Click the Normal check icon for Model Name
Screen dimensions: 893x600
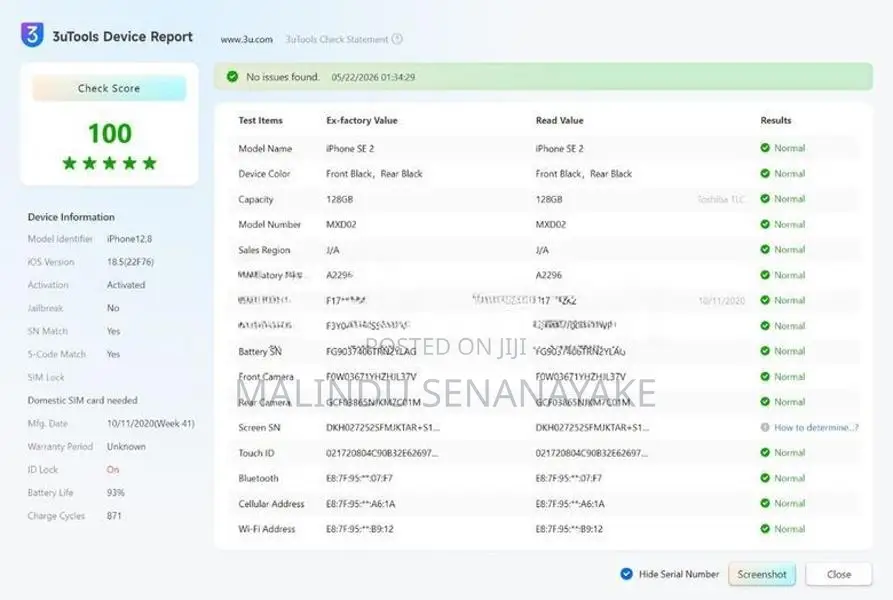point(765,148)
